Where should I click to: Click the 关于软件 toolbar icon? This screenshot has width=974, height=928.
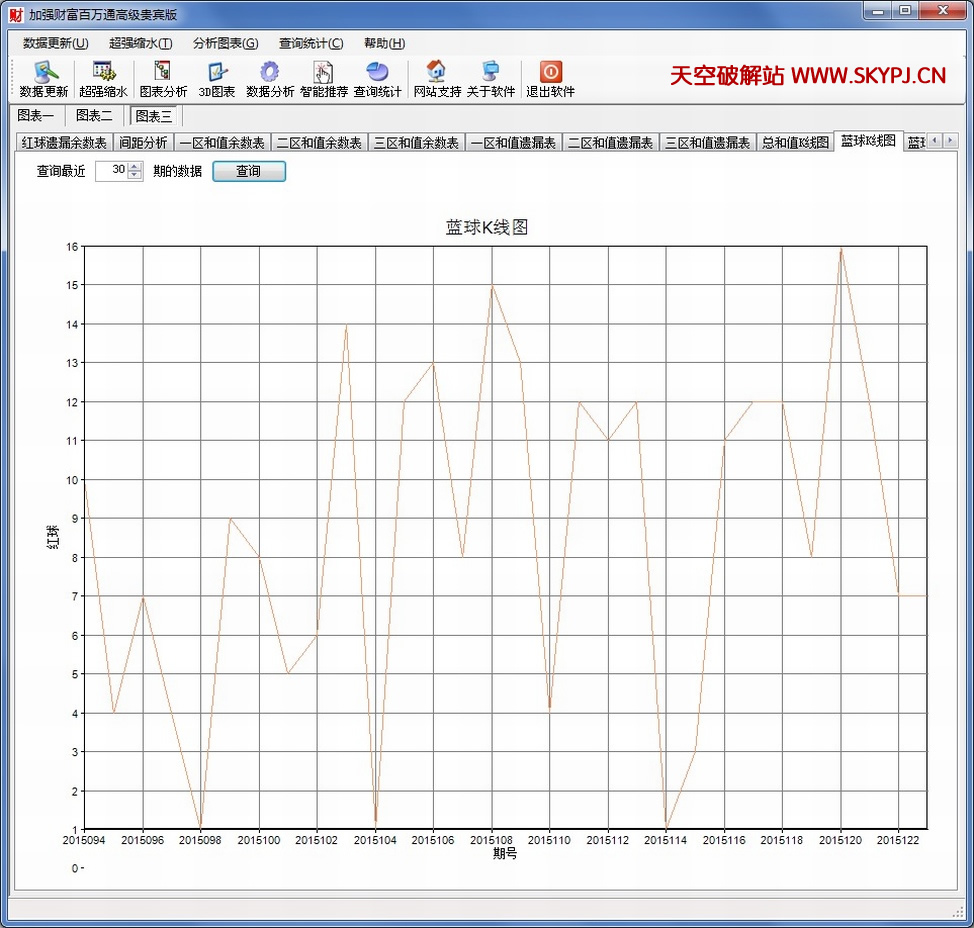(490, 72)
